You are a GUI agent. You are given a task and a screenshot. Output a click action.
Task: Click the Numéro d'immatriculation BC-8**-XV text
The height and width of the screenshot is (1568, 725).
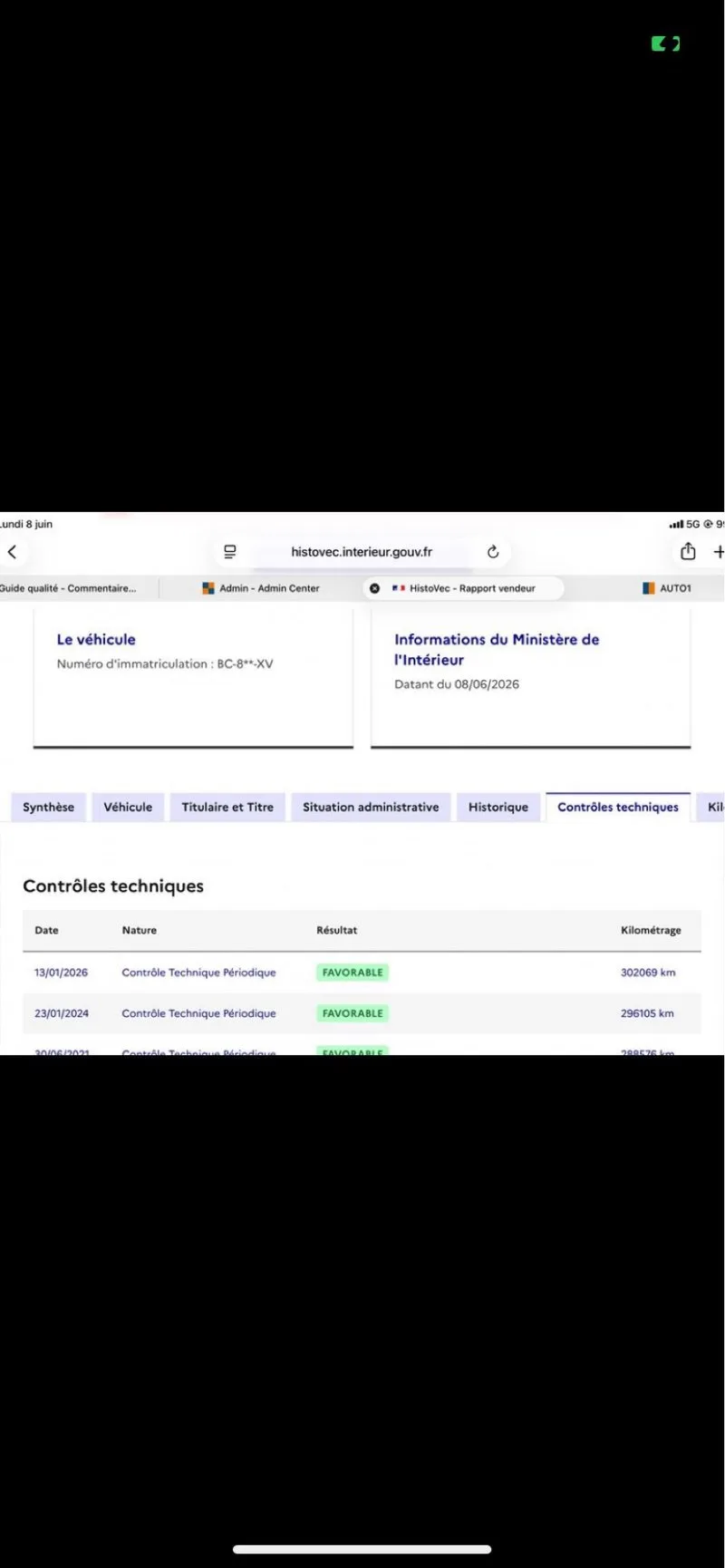pyautogui.click(x=165, y=663)
